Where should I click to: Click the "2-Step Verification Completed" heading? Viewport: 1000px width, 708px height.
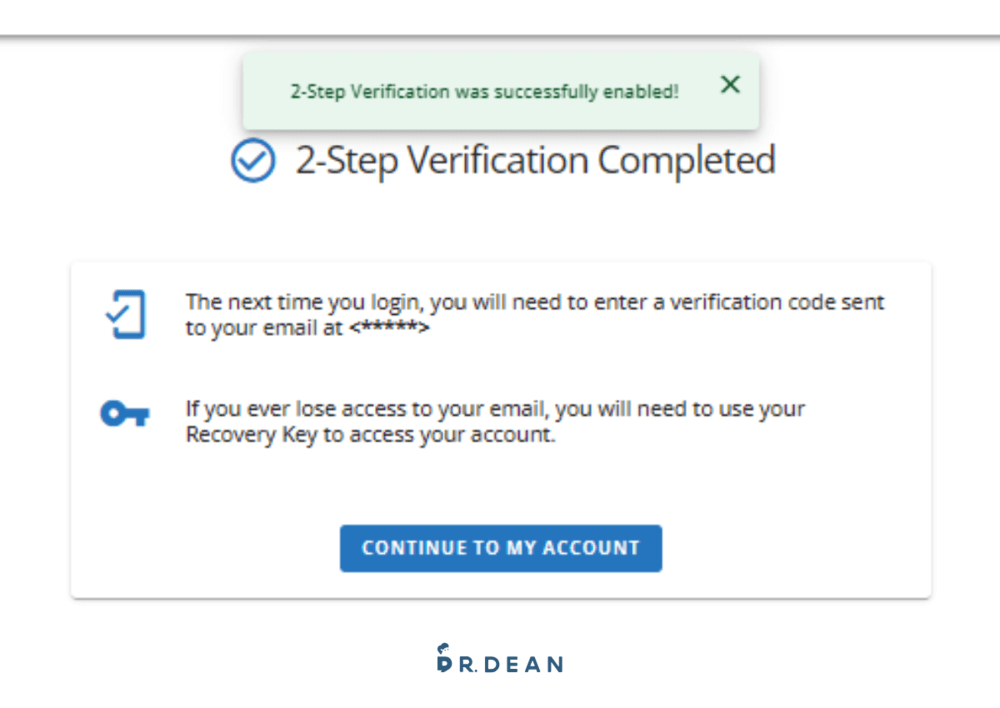coord(535,161)
